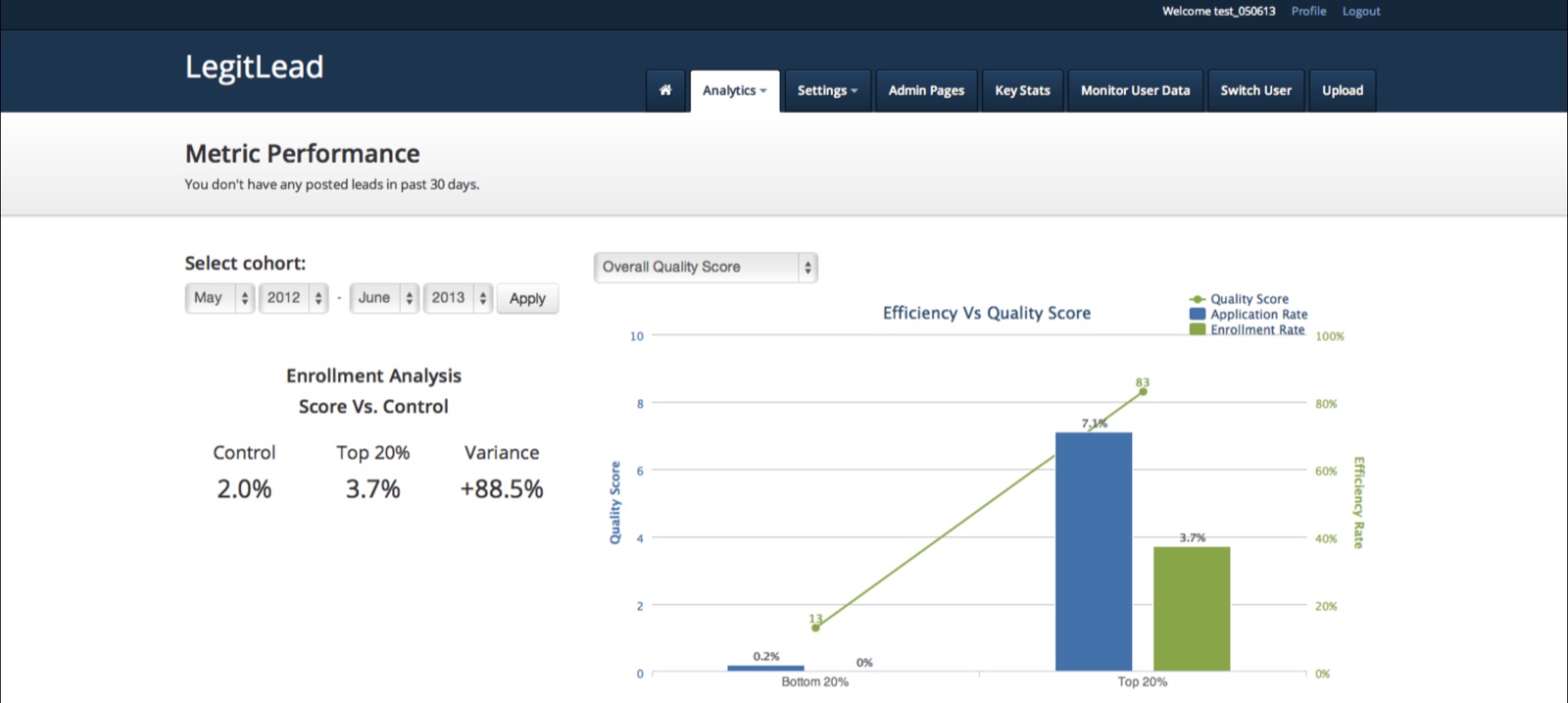Click the 'You don't have any posted leads' message

pos(332,184)
